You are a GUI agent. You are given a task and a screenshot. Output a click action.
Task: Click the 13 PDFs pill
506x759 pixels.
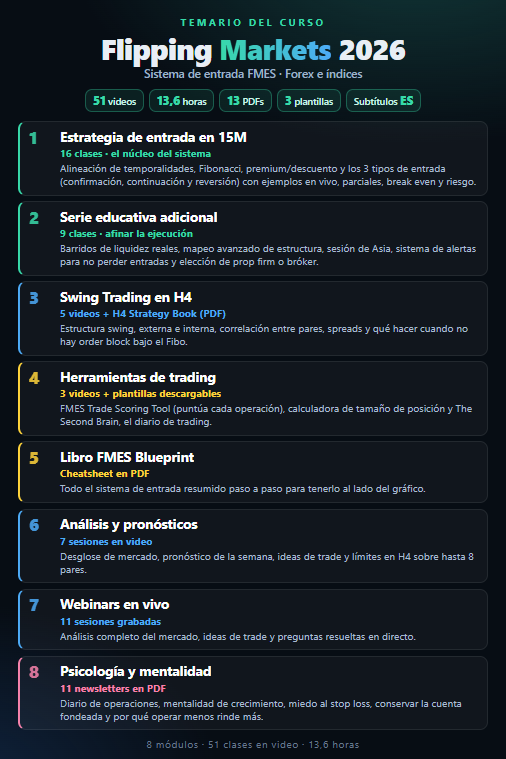click(x=245, y=101)
